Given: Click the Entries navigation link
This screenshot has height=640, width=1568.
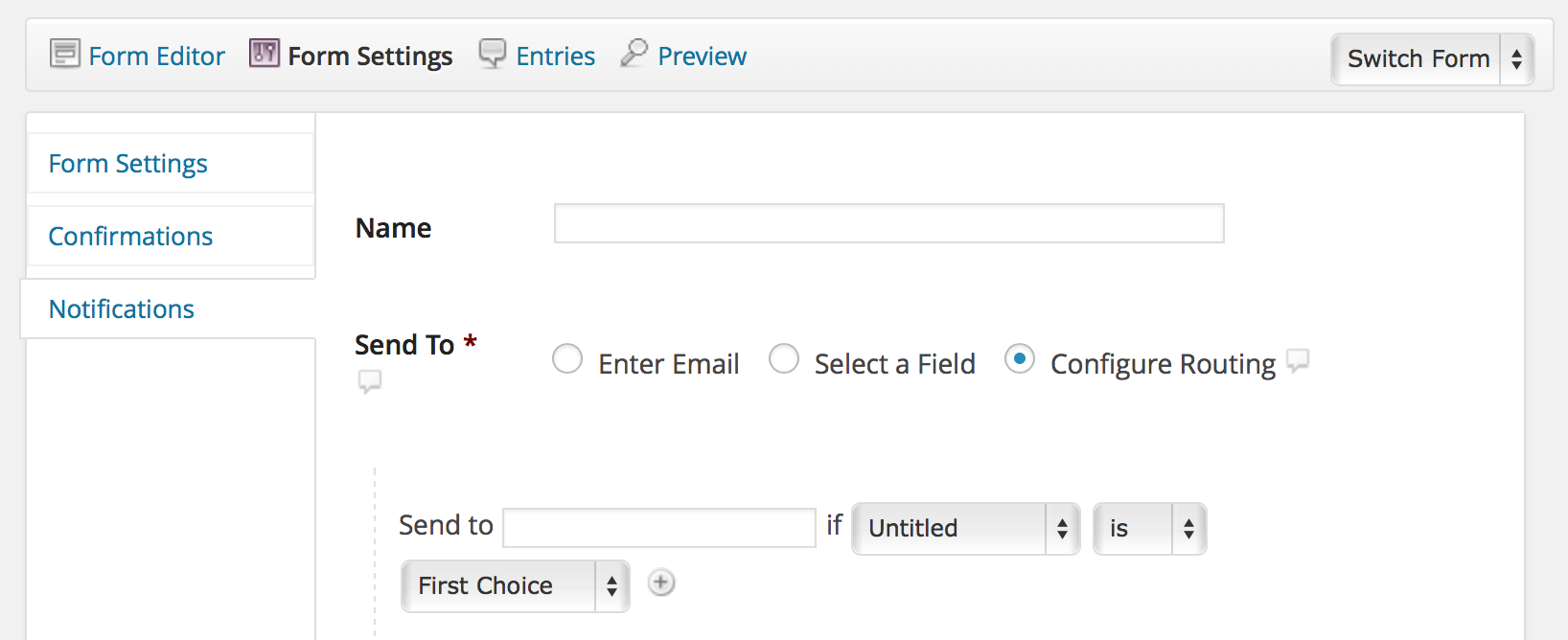Looking at the screenshot, I should tap(555, 55).
